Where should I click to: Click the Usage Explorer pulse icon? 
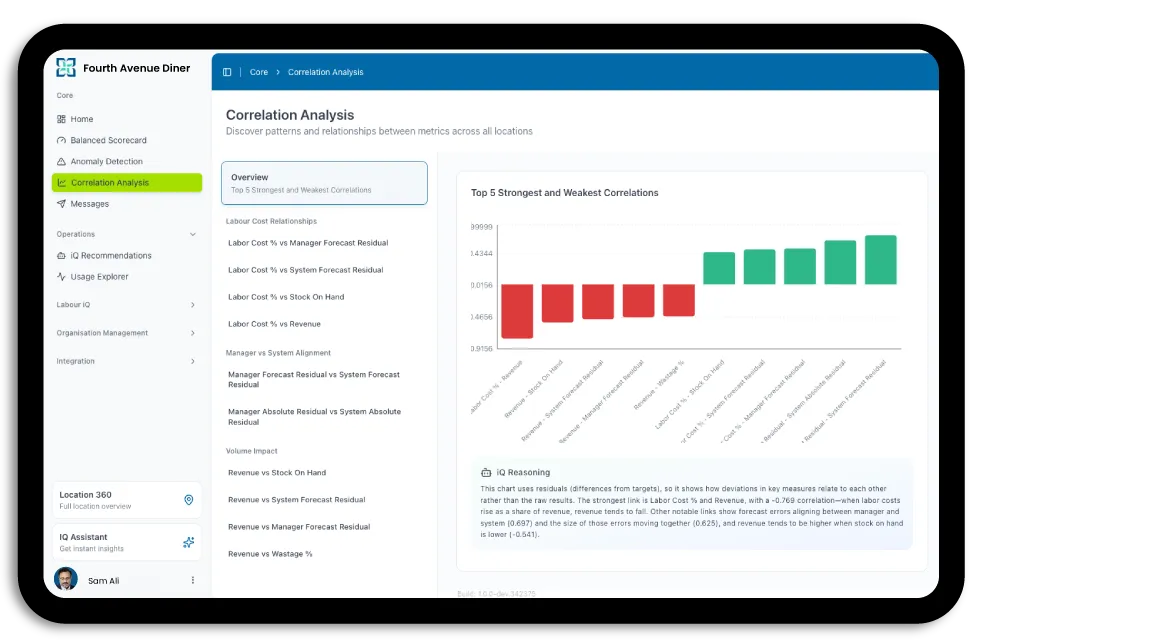coord(61,277)
